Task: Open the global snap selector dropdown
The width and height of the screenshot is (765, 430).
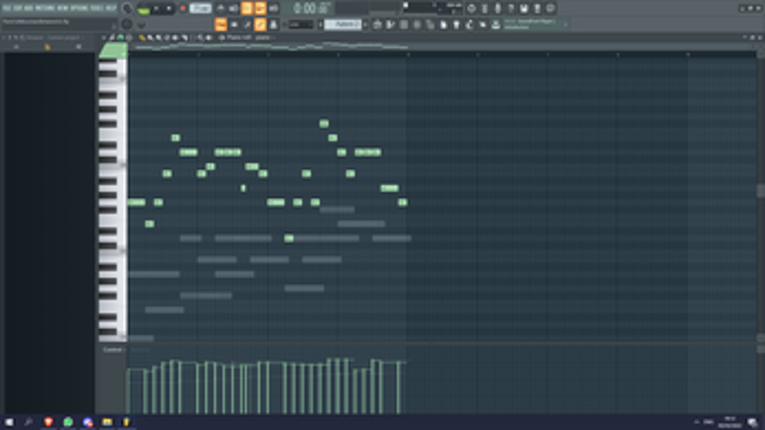Action: [x=301, y=24]
